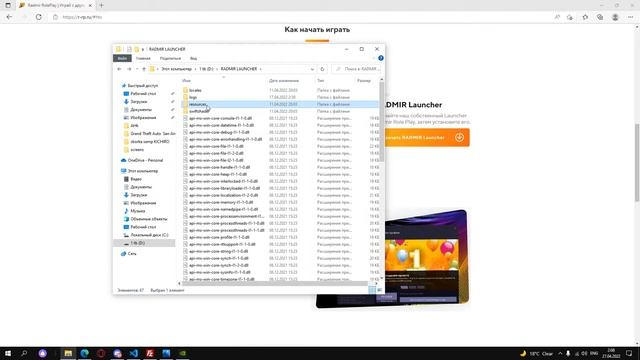Screen dimensions: 640x360
Task: Open Microsoft Edge from taskbar
Action: coord(84,353)
